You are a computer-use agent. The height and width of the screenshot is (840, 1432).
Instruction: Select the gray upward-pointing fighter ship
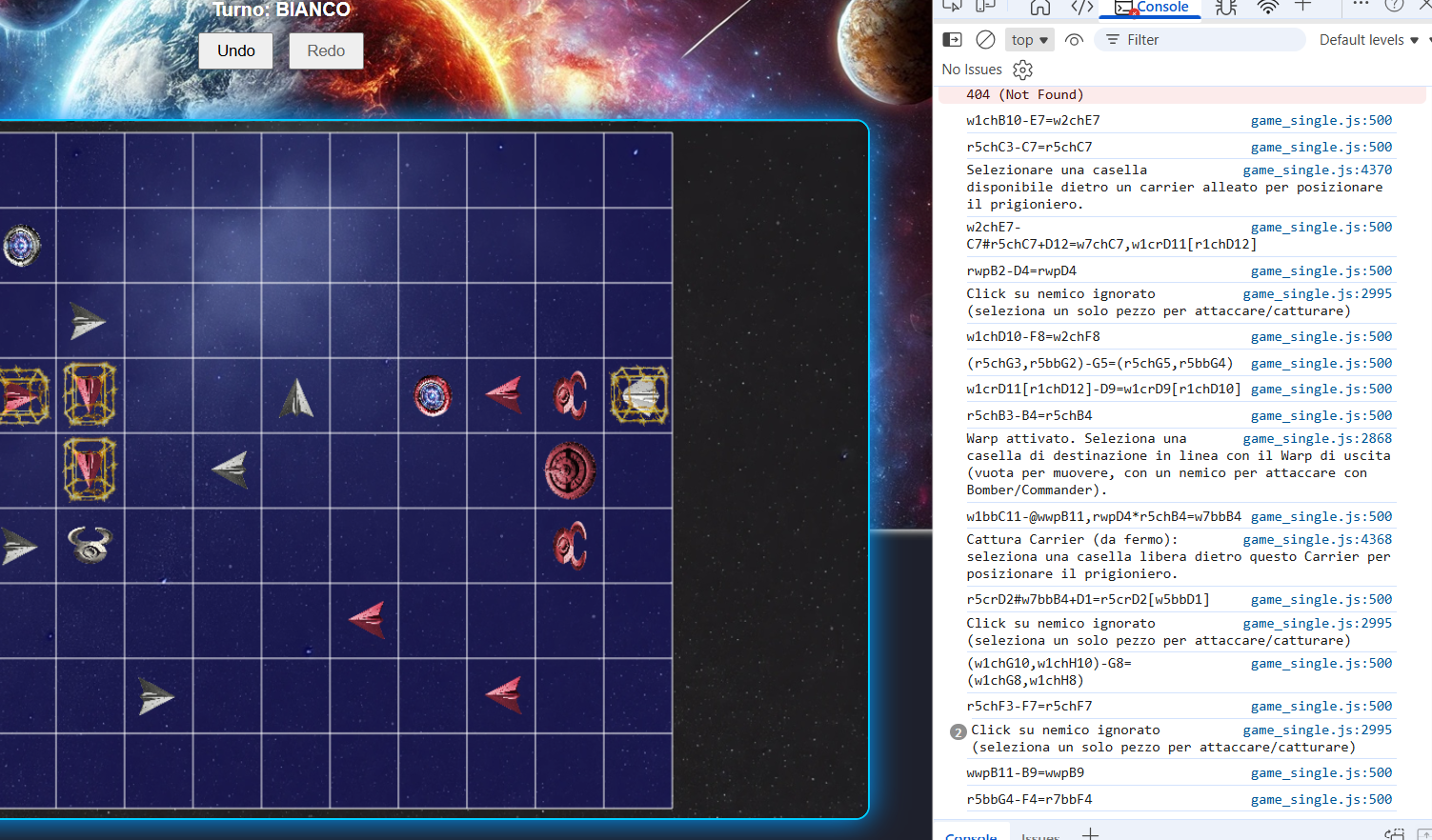pos(296,398)
